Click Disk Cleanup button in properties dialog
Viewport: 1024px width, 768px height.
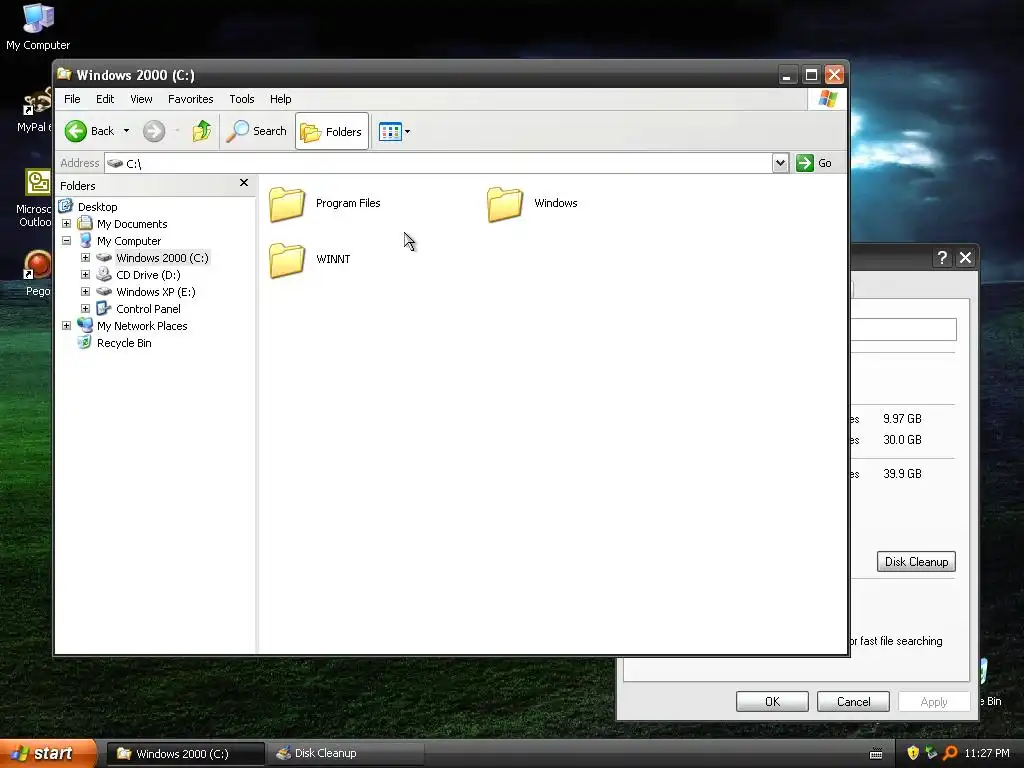coord(916,562)
